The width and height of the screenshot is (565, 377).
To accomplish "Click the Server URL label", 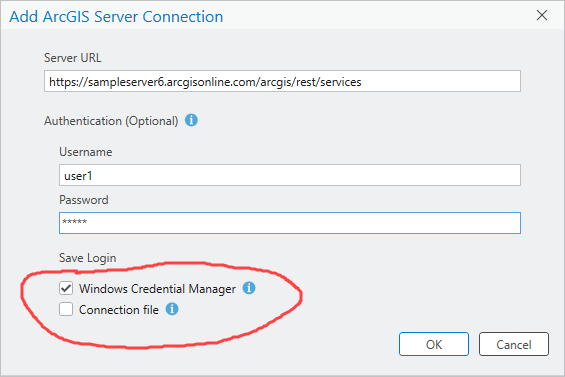I will tap(72, 58).
